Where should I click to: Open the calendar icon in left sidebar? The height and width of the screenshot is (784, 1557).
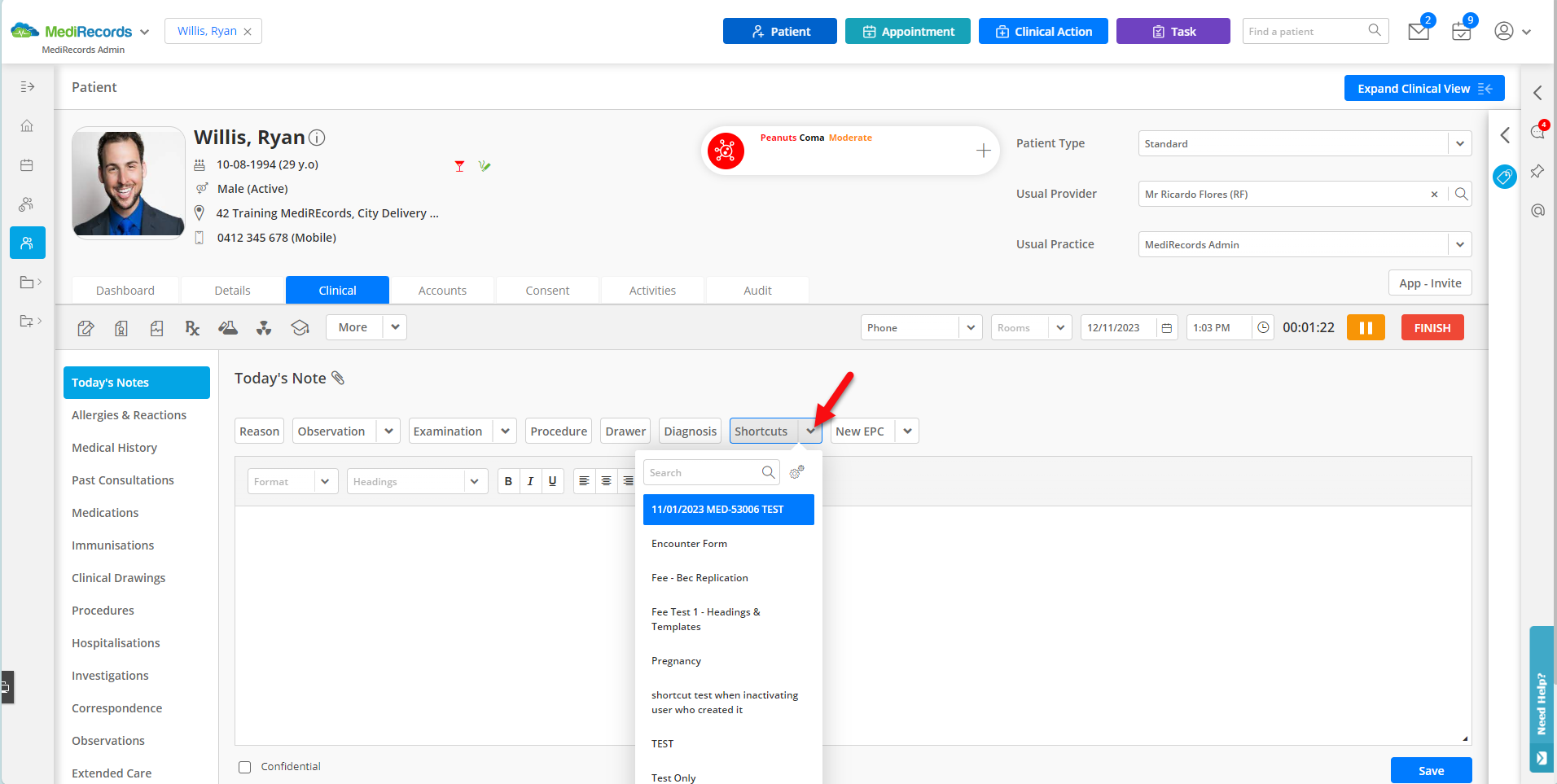pos(27,164)
